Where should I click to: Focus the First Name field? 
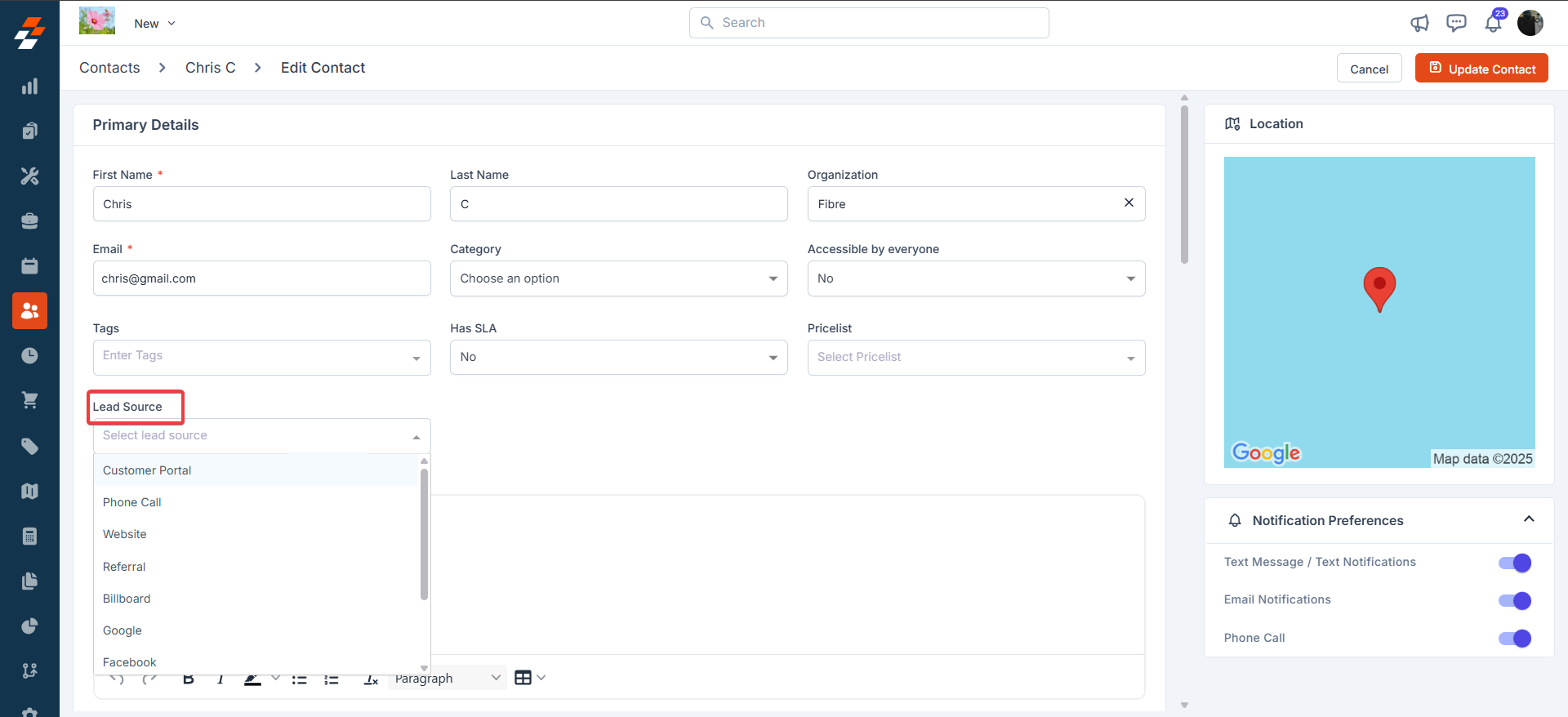(261, 204)
